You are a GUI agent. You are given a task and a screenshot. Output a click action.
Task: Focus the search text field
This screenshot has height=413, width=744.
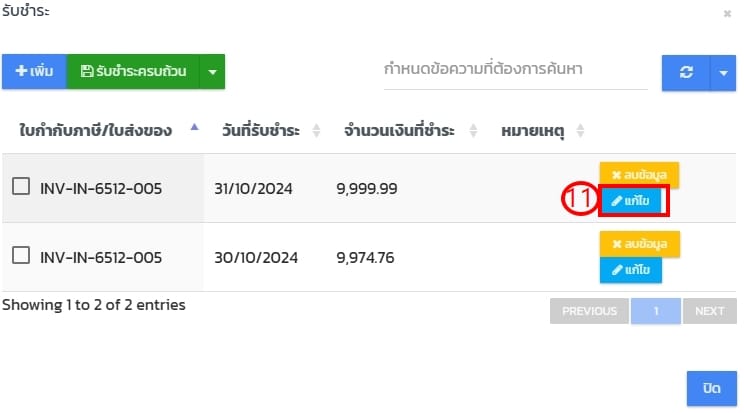coord(510,71)
